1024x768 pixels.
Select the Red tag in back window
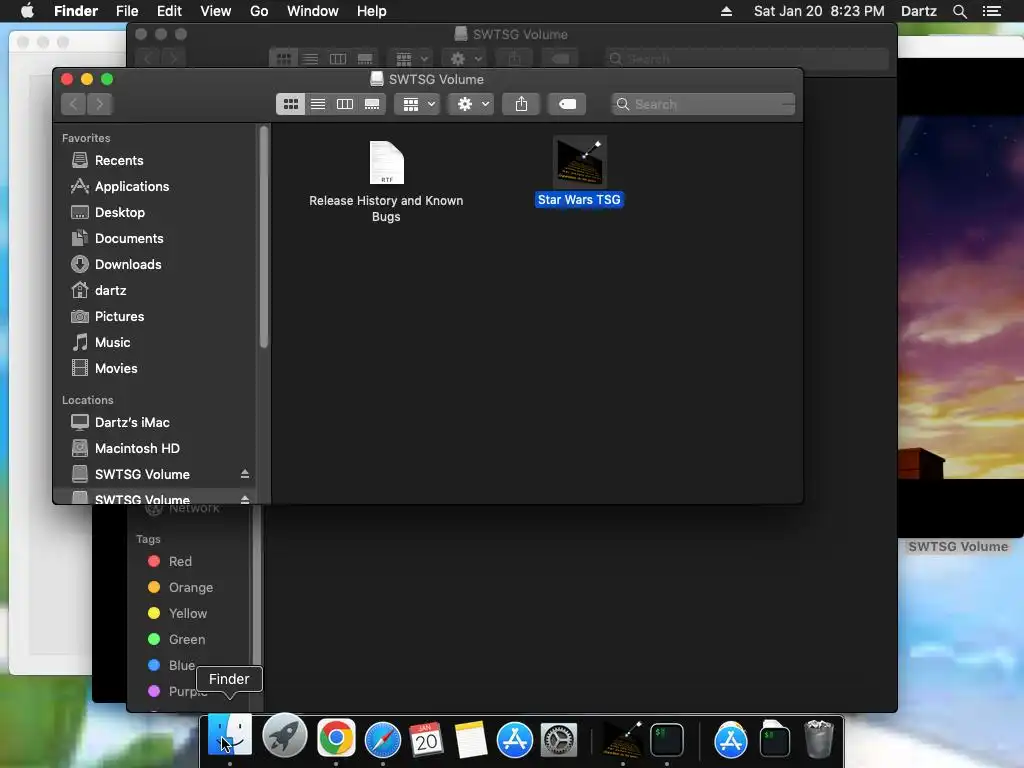coord(180,562)
